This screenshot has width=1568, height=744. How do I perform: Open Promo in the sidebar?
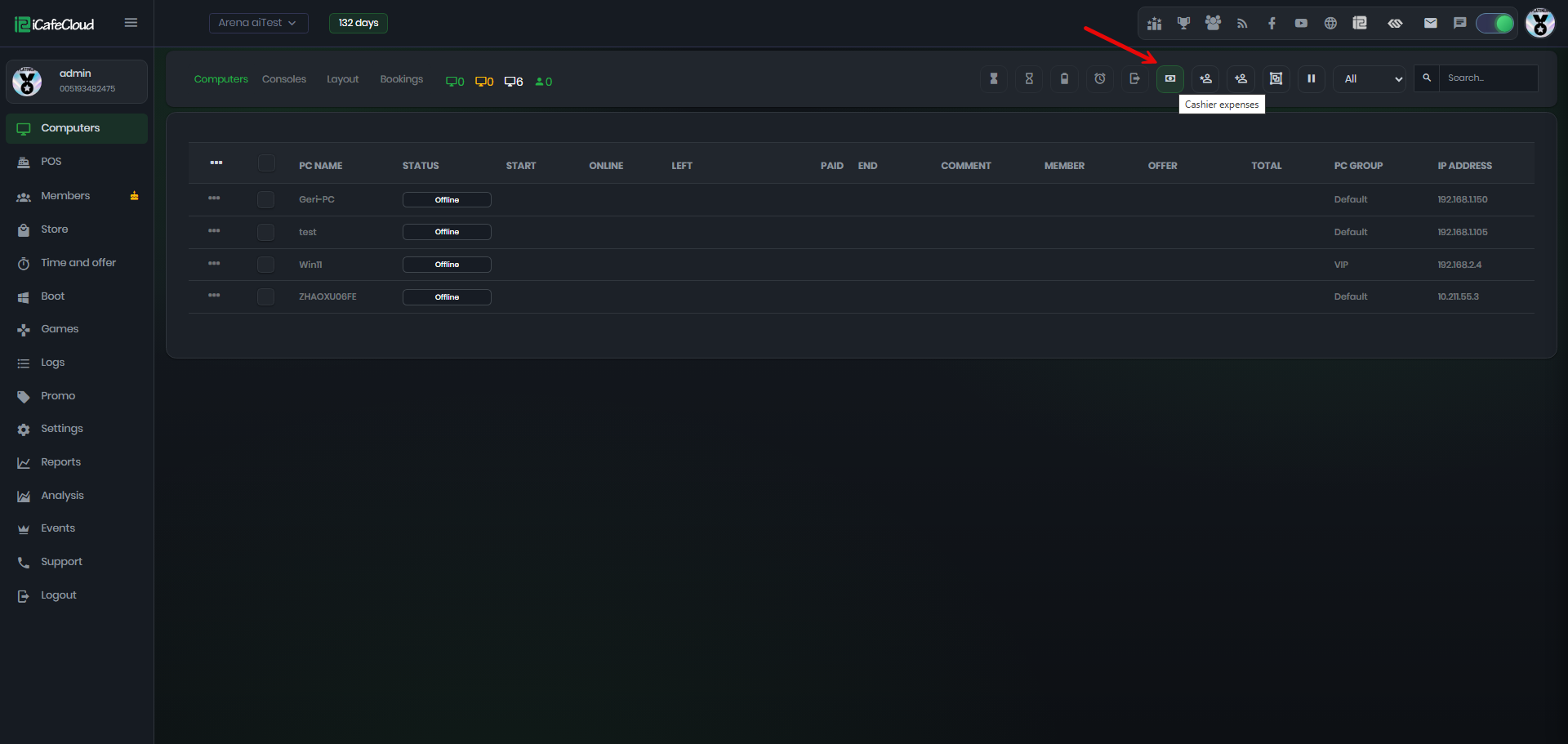[77, 396]
